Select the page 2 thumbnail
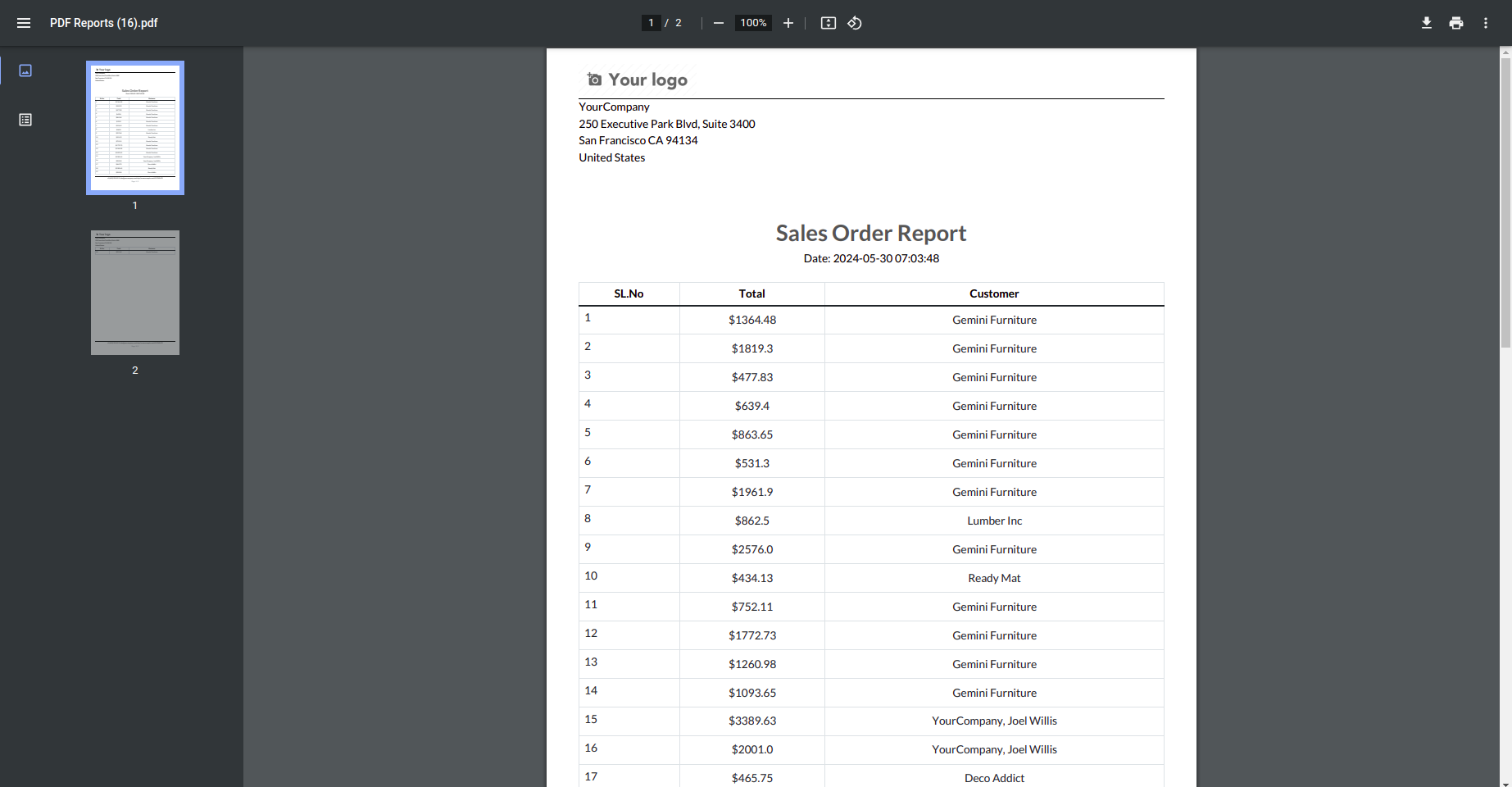1512x787 pixels. tap(135, 293)
